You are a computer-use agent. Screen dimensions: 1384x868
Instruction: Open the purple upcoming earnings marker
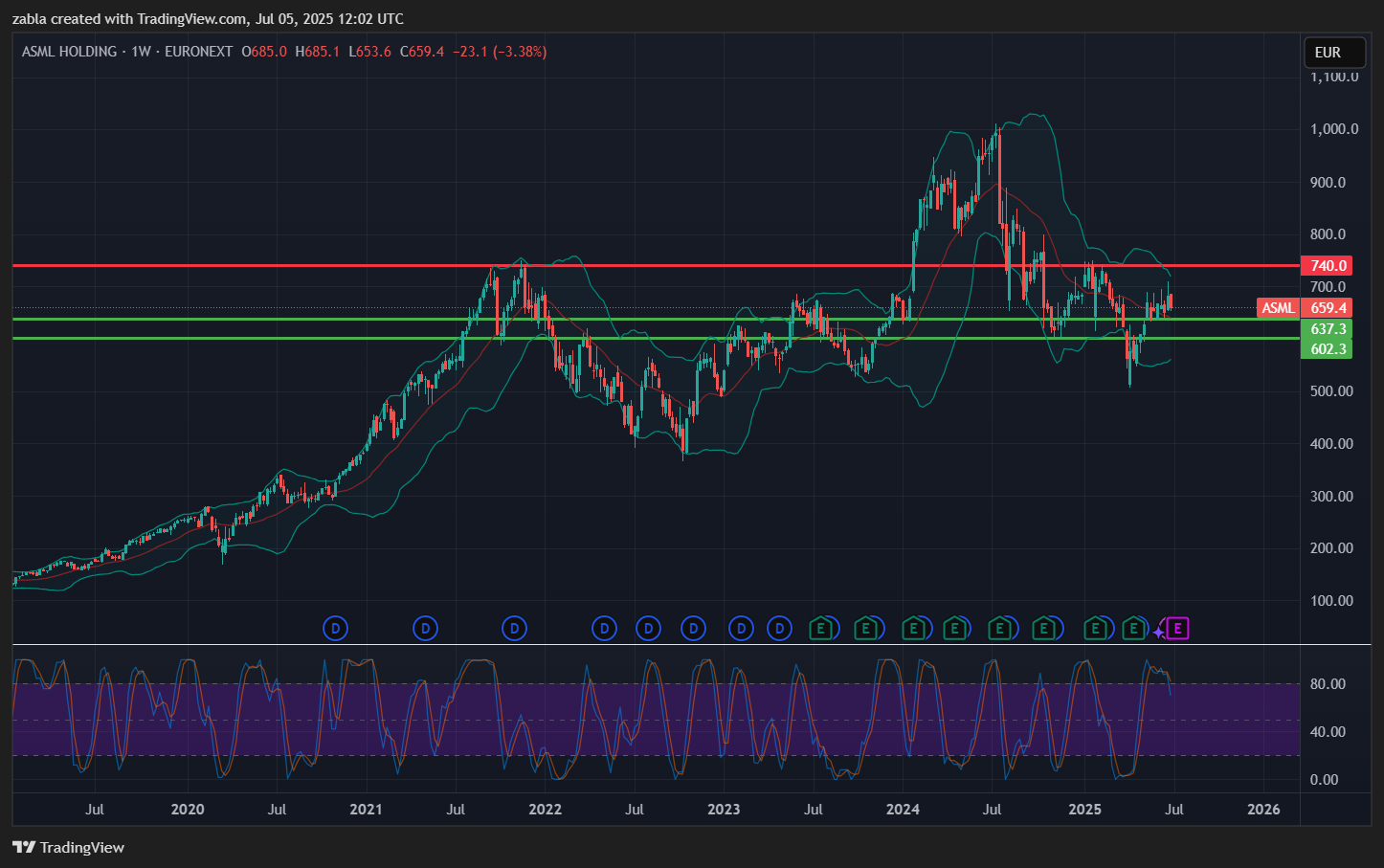click(1178, 629)
